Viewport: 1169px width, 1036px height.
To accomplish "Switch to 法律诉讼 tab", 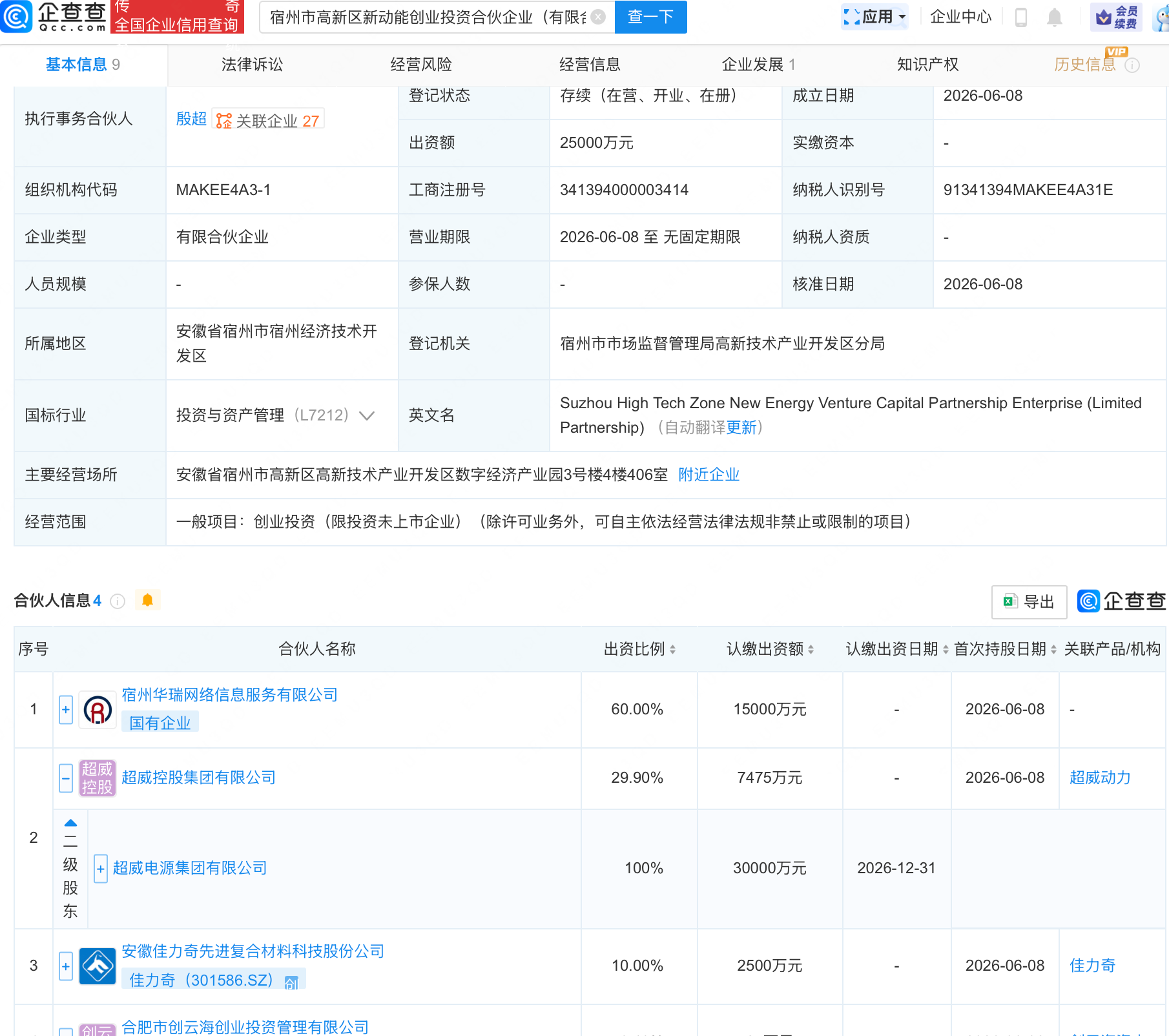I will coord(252,65).
